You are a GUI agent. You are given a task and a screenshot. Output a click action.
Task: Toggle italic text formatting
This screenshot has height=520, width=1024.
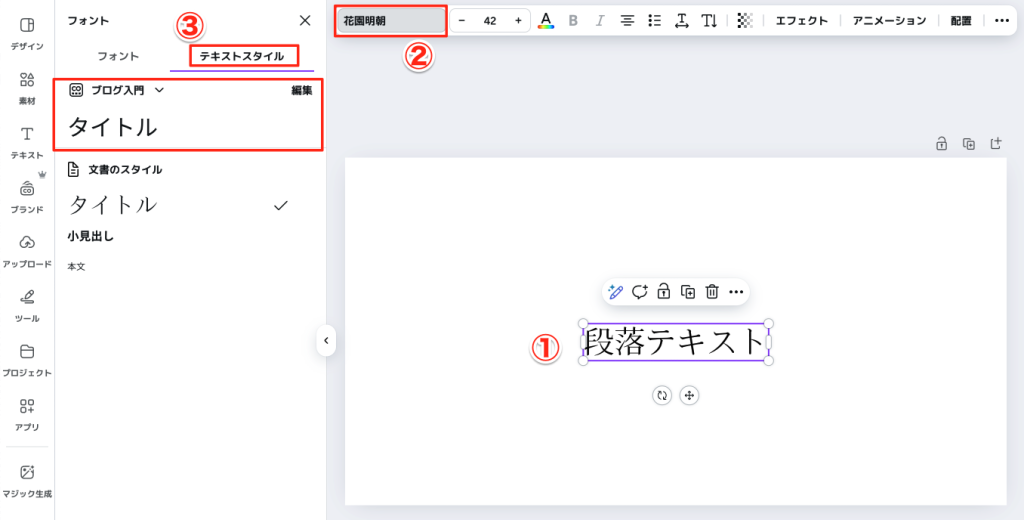pos(600,20)
